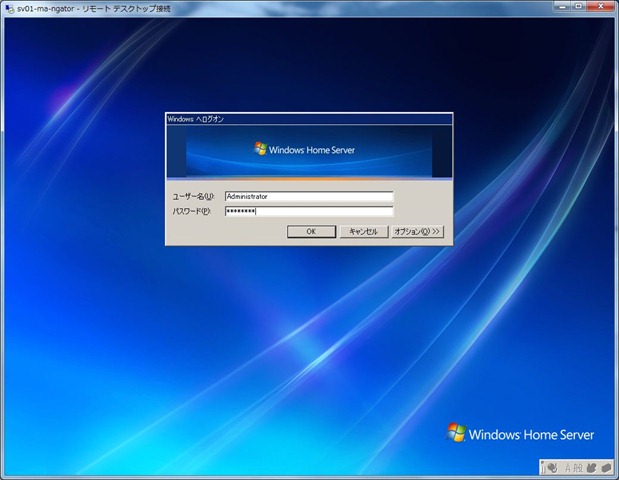Focus the ユーザー名 field containing Administrator
This screenshot has height=480, width=619.
click(309, 197)
